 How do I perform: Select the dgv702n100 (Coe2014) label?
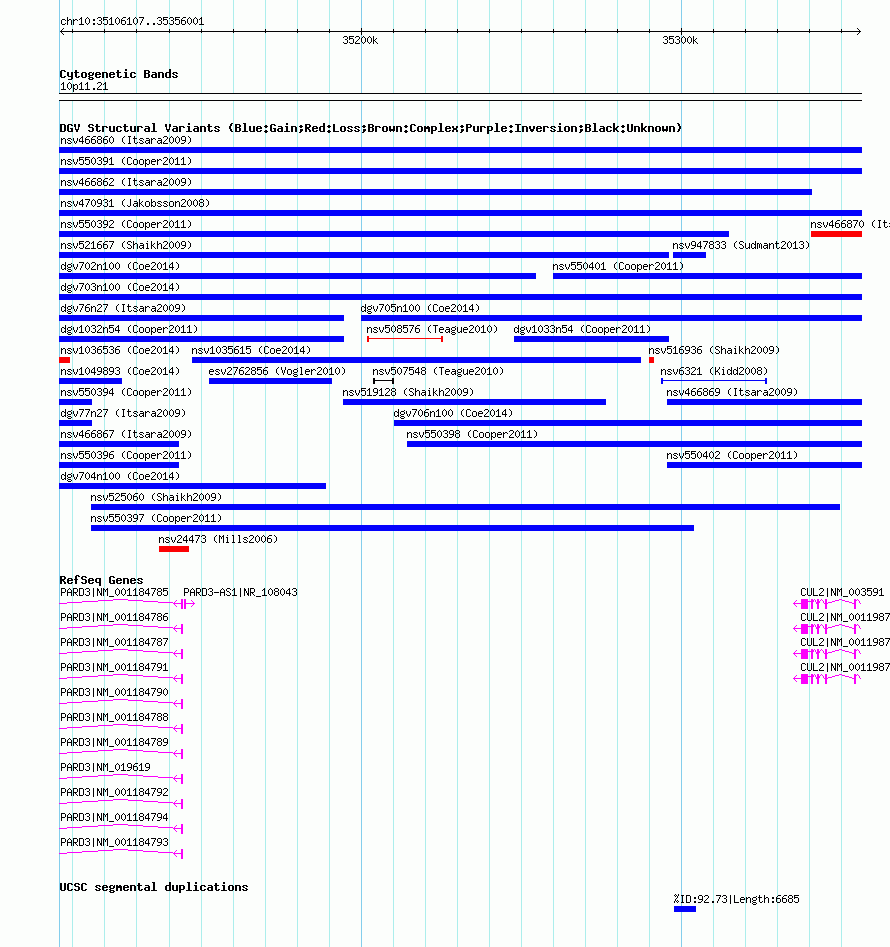pyautogui.click(x=120, y=266)
